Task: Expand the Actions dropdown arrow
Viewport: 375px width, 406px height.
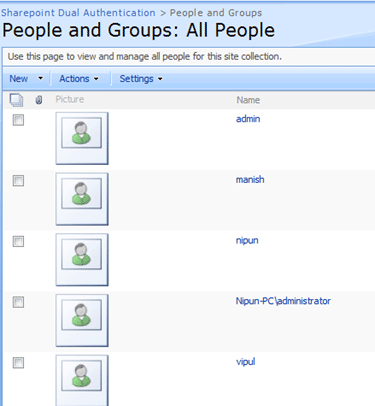Action: coord(96,79)
